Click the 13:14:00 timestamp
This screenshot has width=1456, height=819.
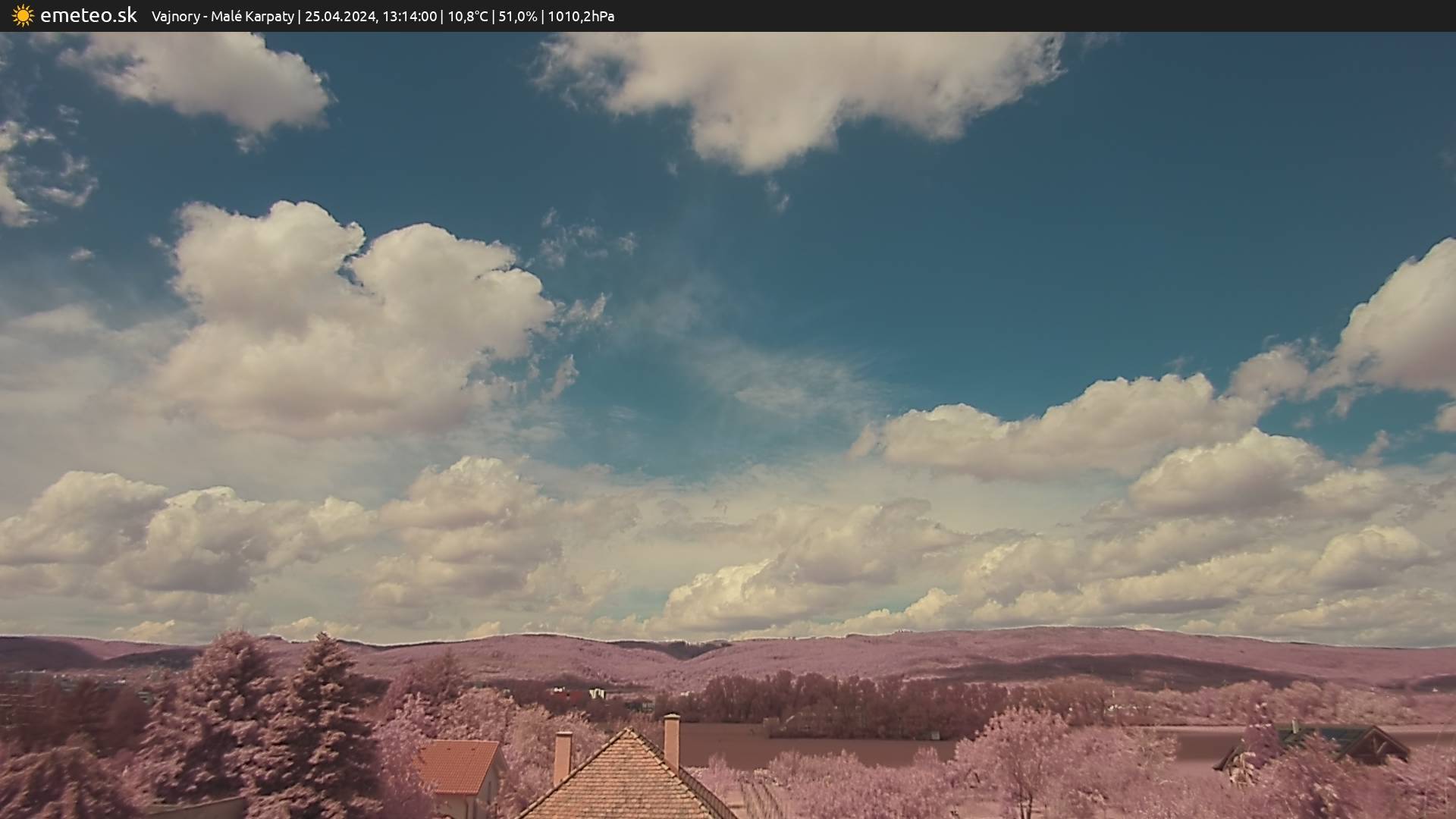pyautogui.click(x=409, y=16)
